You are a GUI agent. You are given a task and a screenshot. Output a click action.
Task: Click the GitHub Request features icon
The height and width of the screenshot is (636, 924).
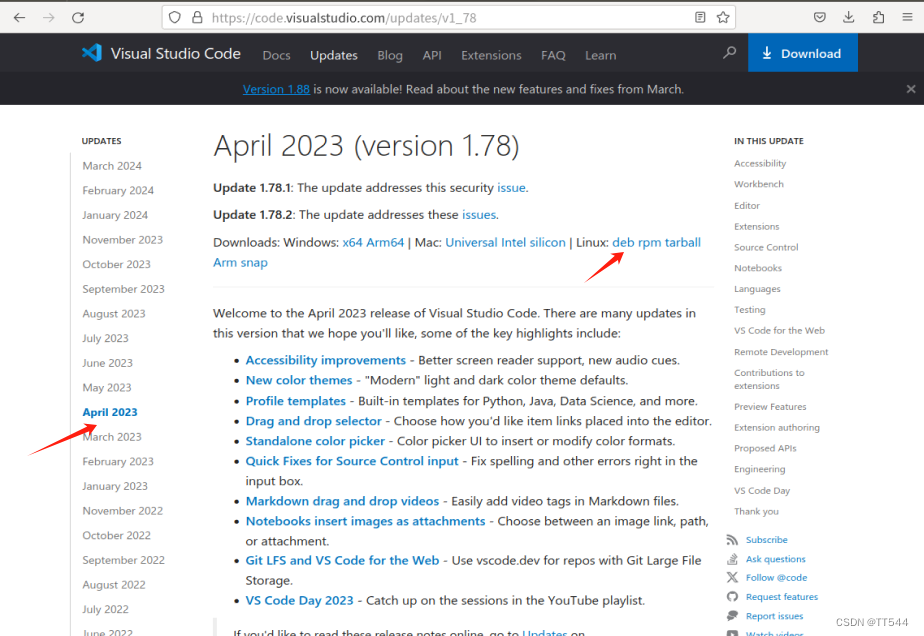(732, 597)
